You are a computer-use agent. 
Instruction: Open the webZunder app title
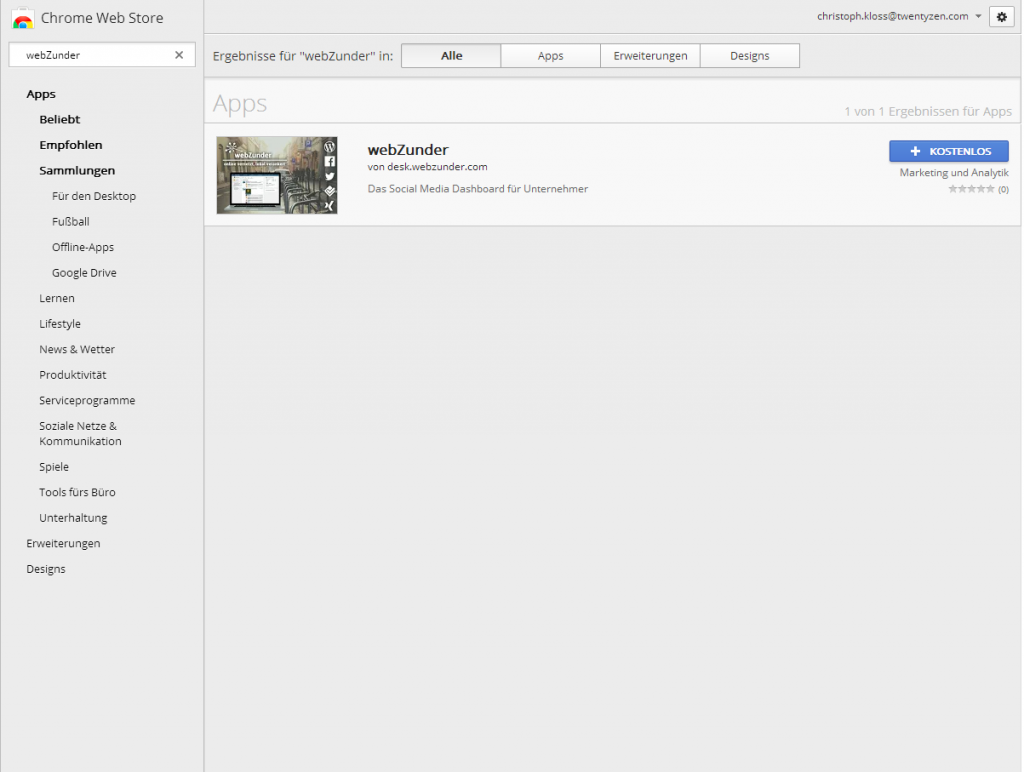point(408,150)
